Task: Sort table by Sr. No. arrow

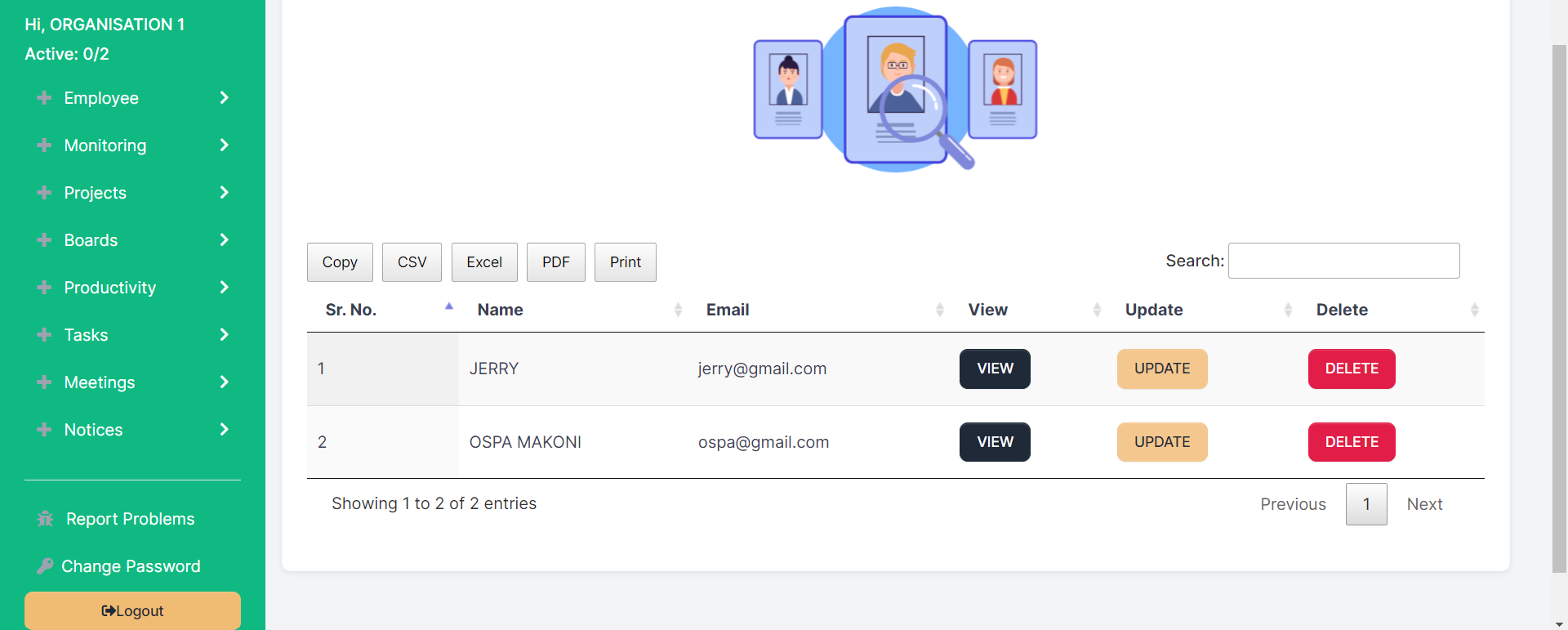Action: 448,308
